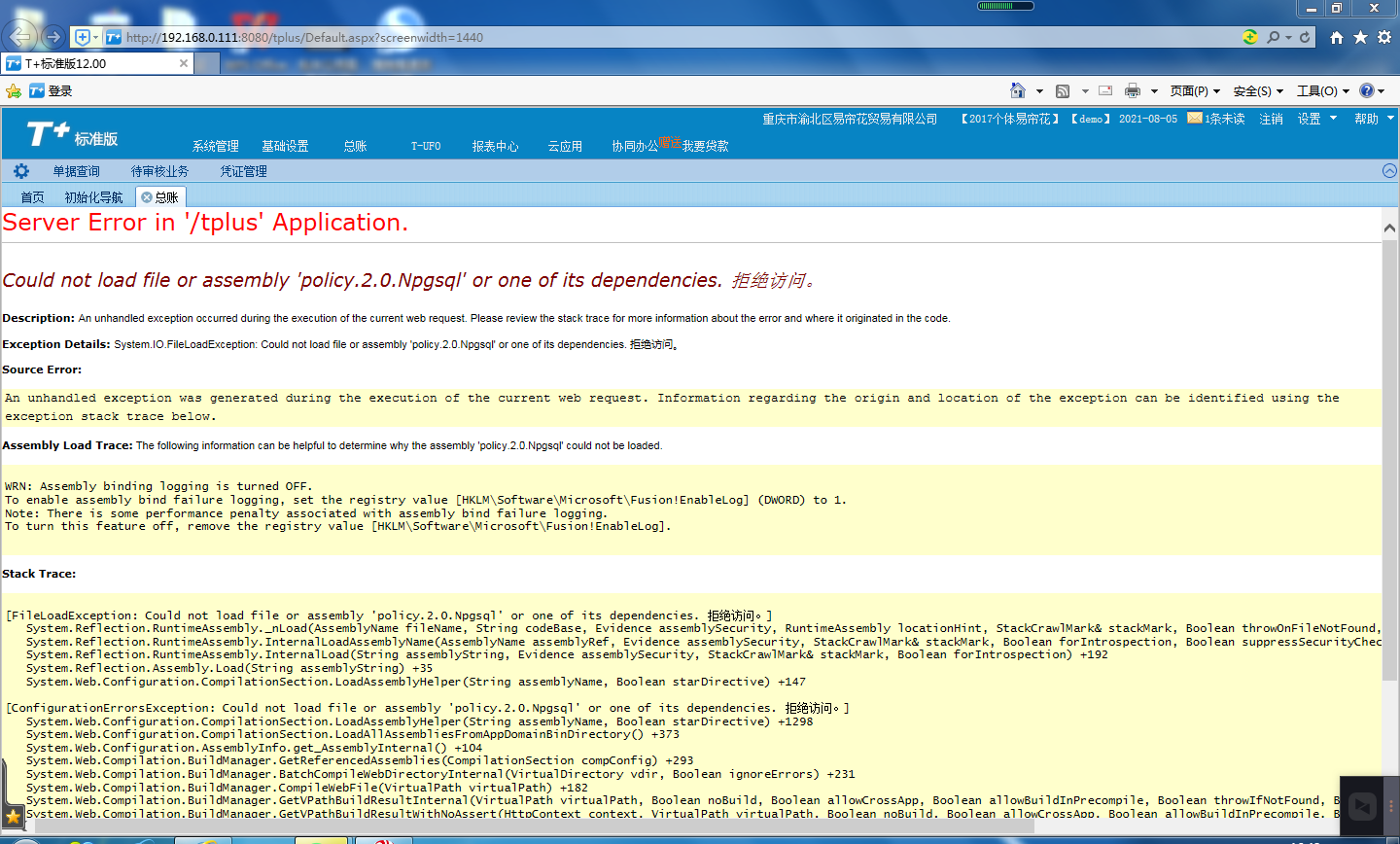Open the 总账 menu in the blue bar

355,146
